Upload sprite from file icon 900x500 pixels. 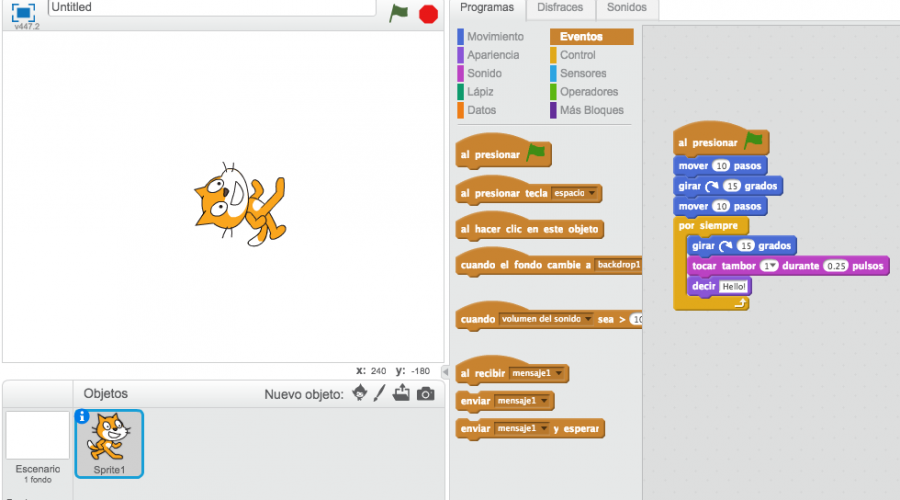coord(402,393)
